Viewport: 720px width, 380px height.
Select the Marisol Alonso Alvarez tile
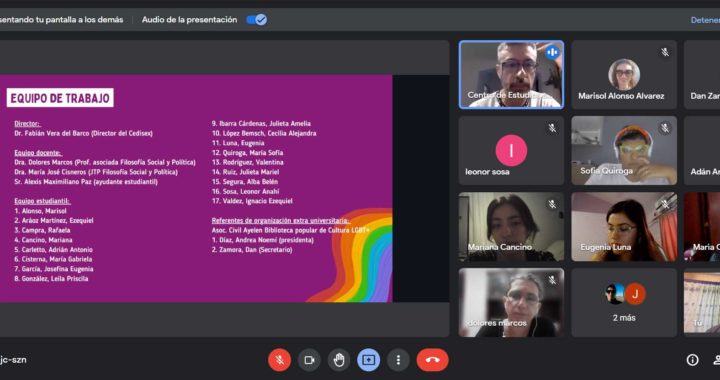pos(624,74)
